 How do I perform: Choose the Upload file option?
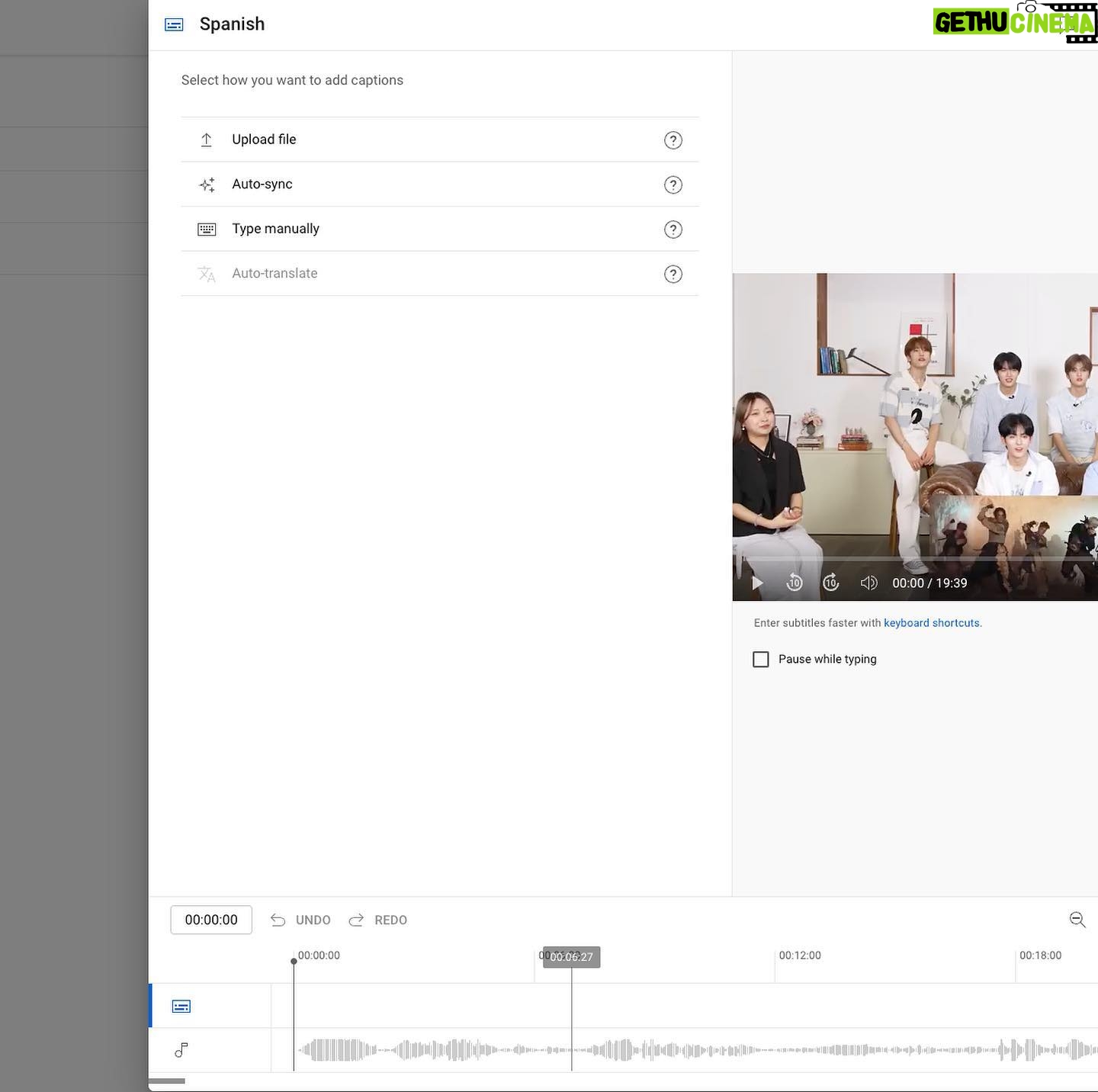pyautogui.click(x=440, y=140)
